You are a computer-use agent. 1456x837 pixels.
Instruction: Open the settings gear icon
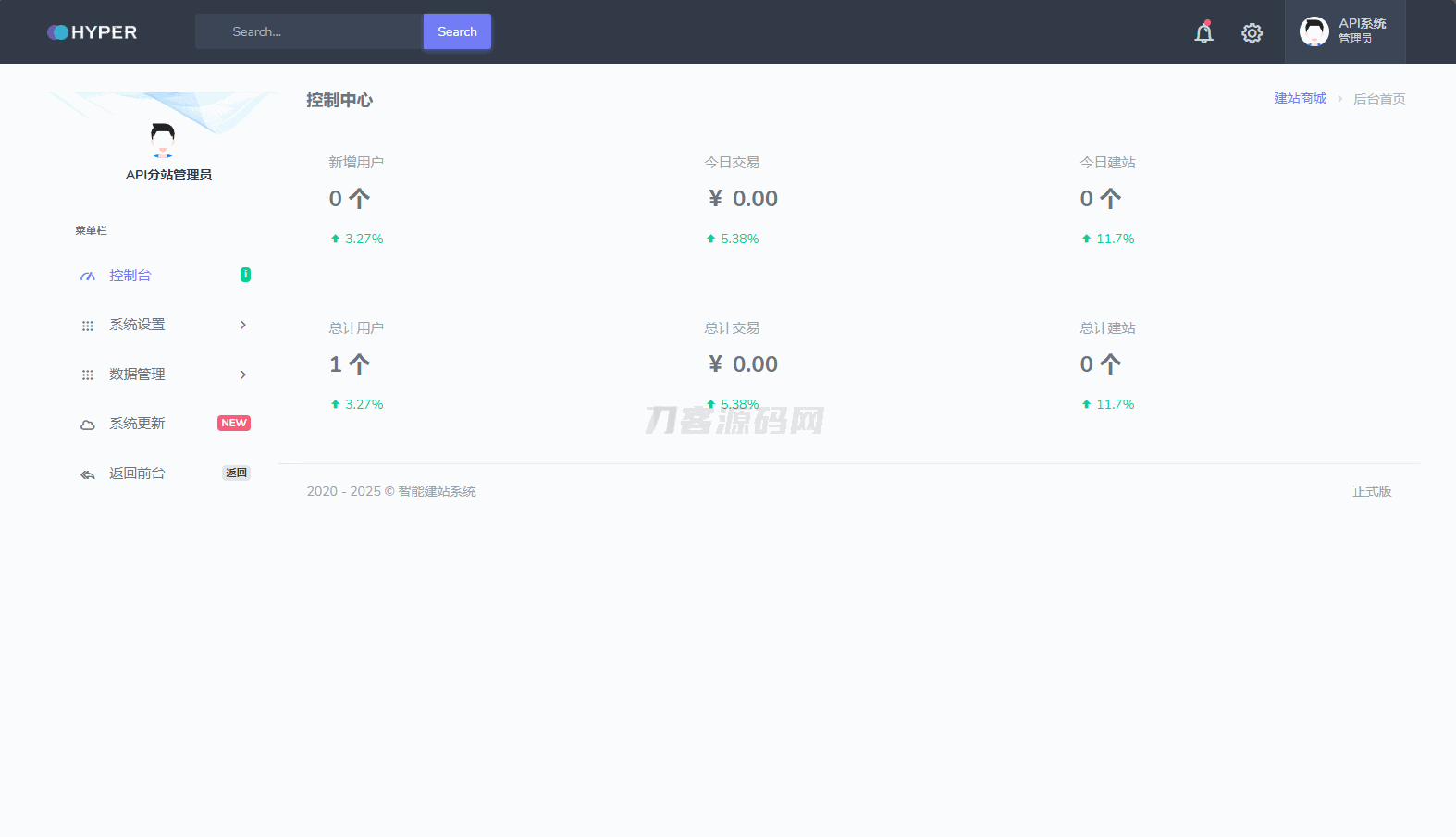click(1252, 33)
